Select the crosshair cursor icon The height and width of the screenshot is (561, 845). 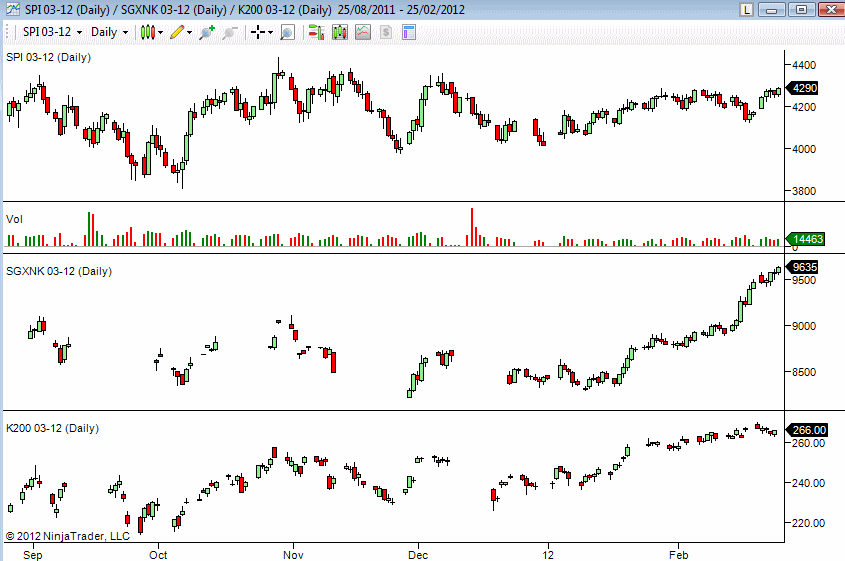pos(258,32)
